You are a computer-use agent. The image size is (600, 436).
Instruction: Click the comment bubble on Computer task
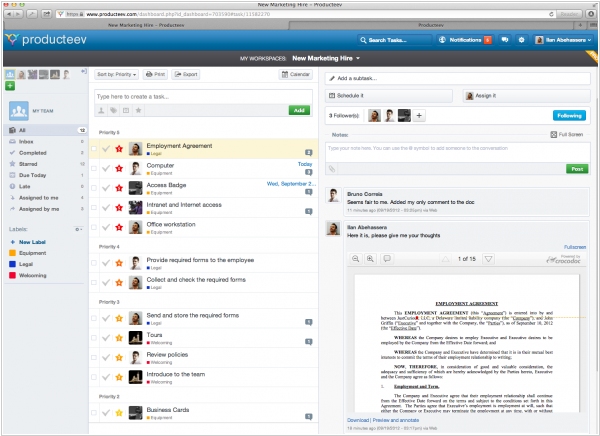pos(309,172)
